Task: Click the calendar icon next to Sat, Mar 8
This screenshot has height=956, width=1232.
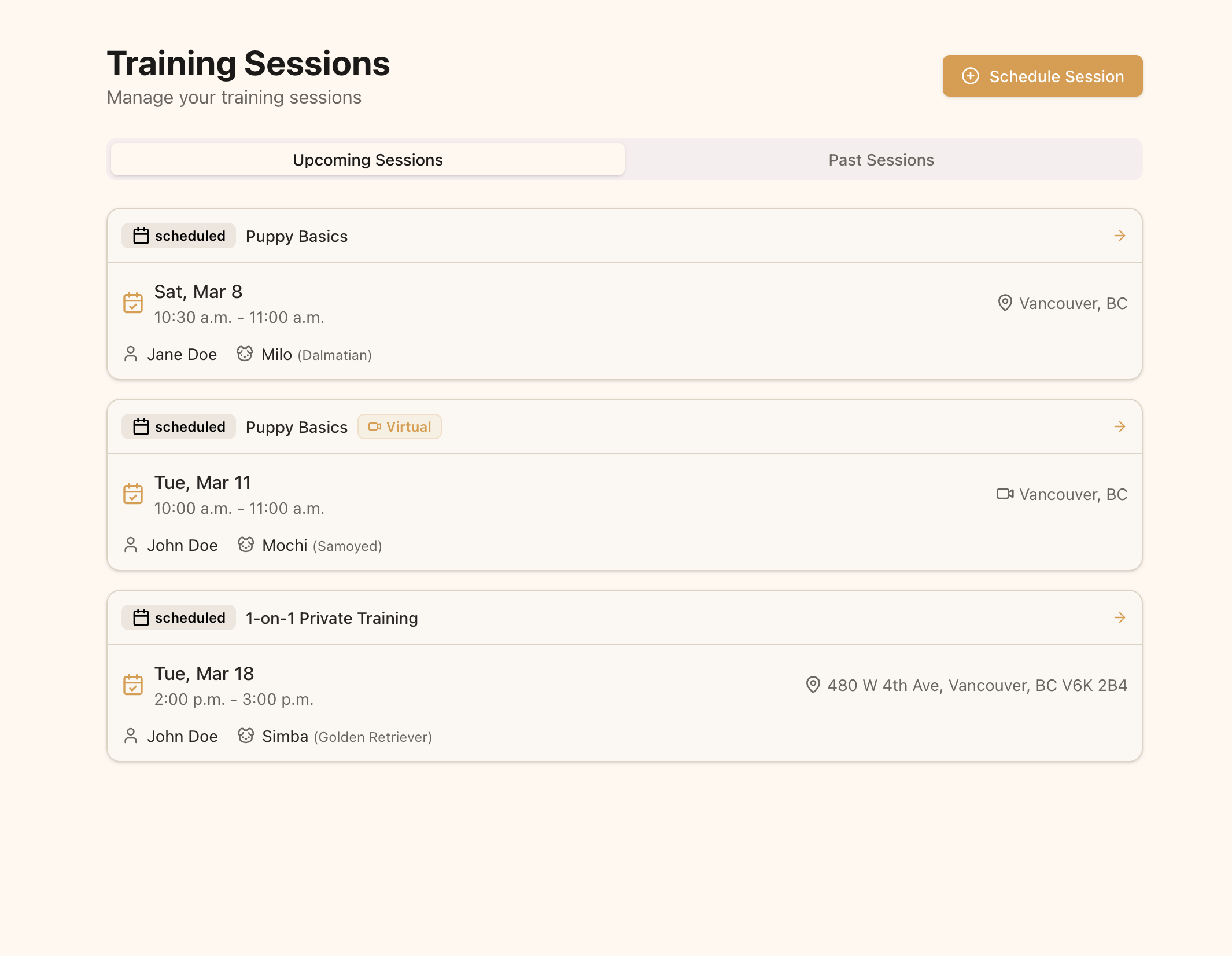Action: point(133,303)
